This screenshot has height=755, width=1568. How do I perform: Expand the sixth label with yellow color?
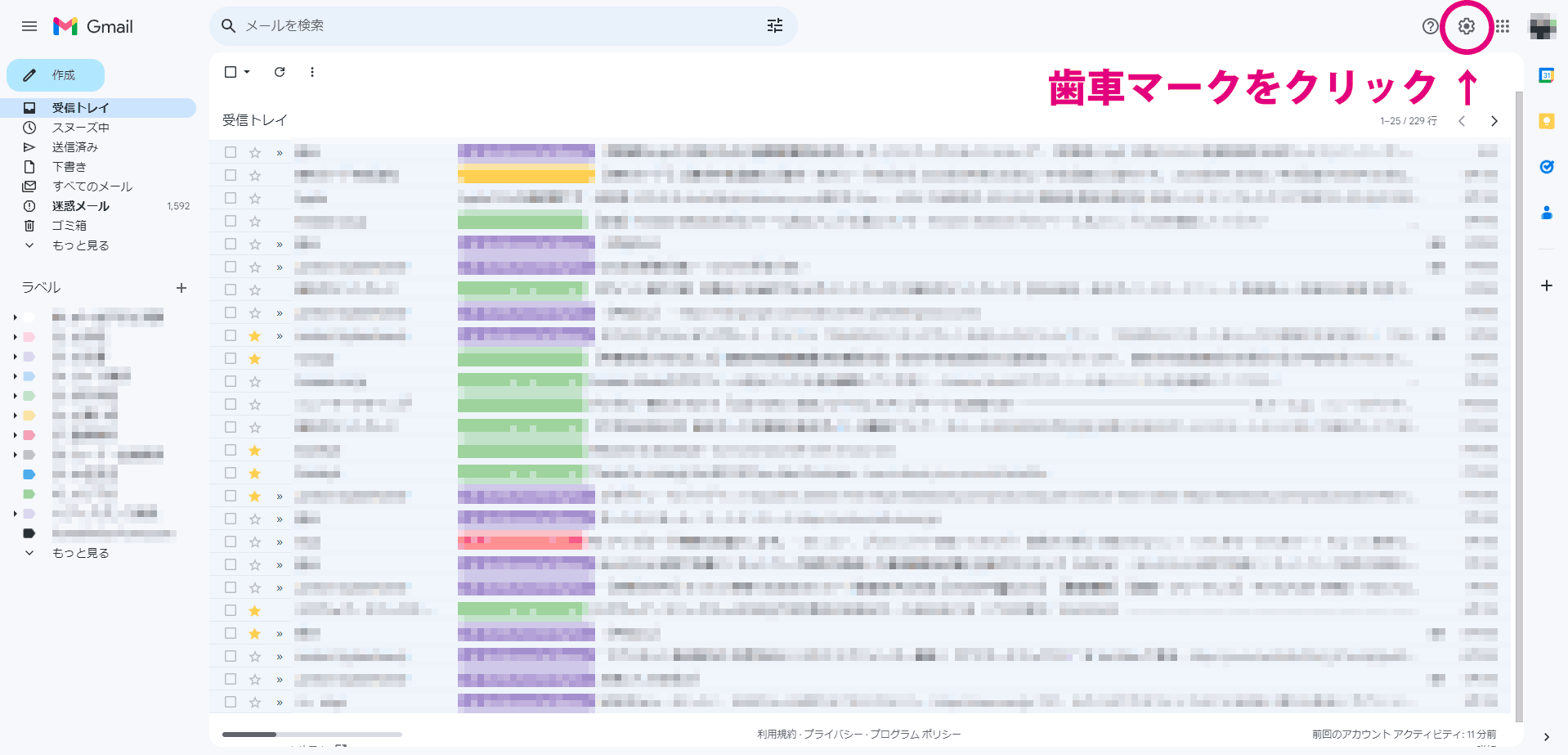[x=15, y=416]
